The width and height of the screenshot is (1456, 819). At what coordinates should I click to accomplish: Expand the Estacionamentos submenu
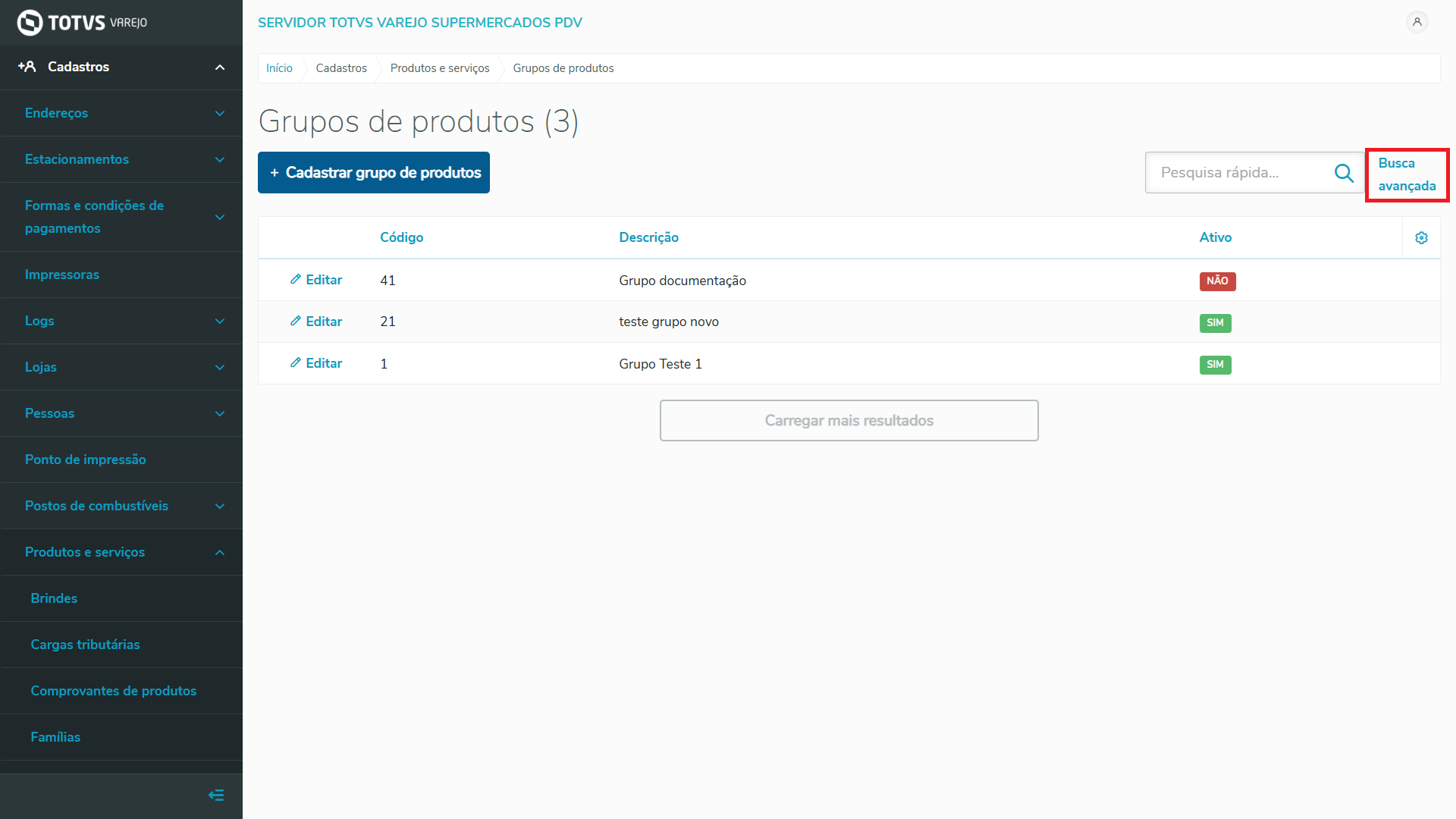220,160
